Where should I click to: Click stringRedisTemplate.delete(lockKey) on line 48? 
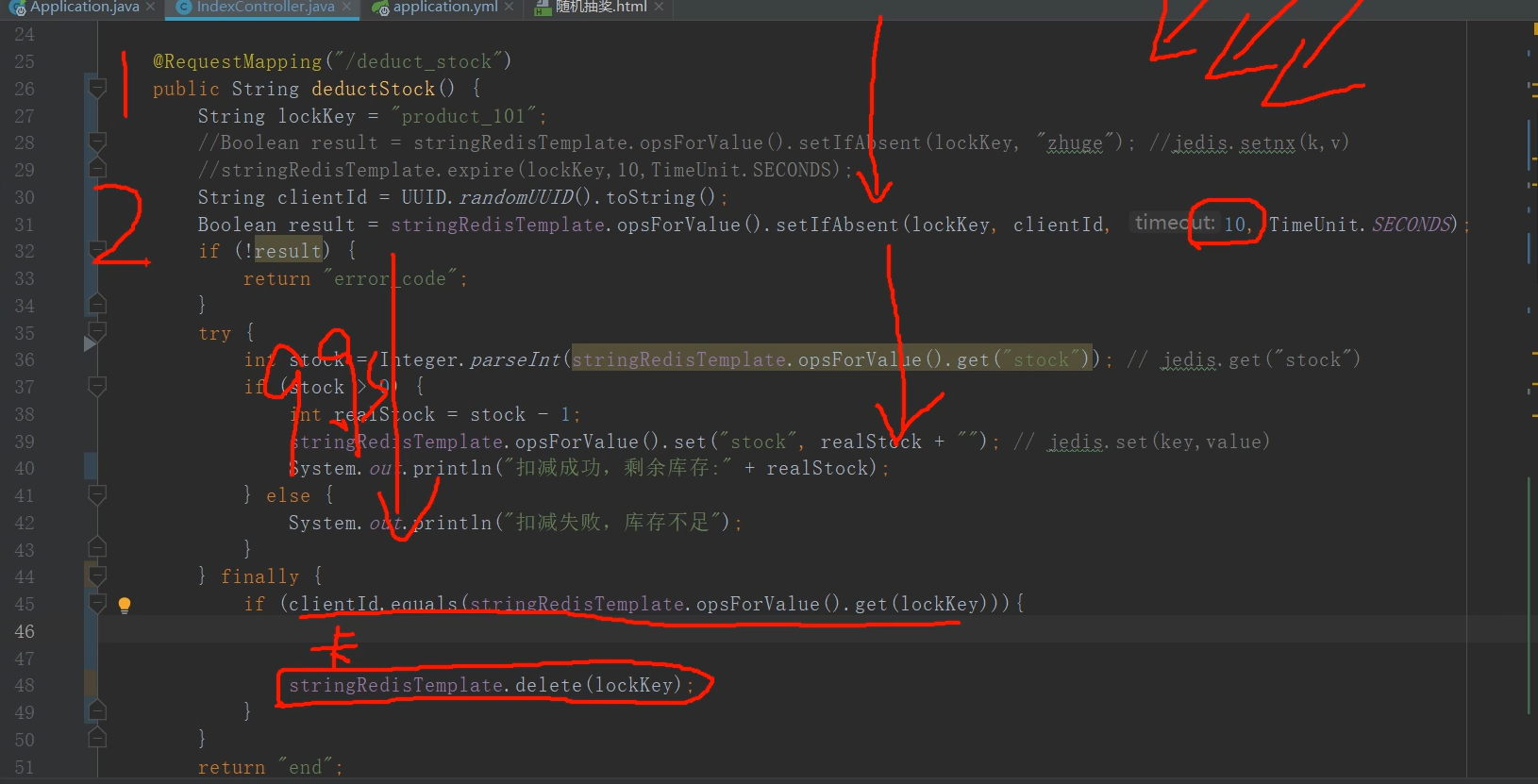pyautogui.click(x=486, y=685)
